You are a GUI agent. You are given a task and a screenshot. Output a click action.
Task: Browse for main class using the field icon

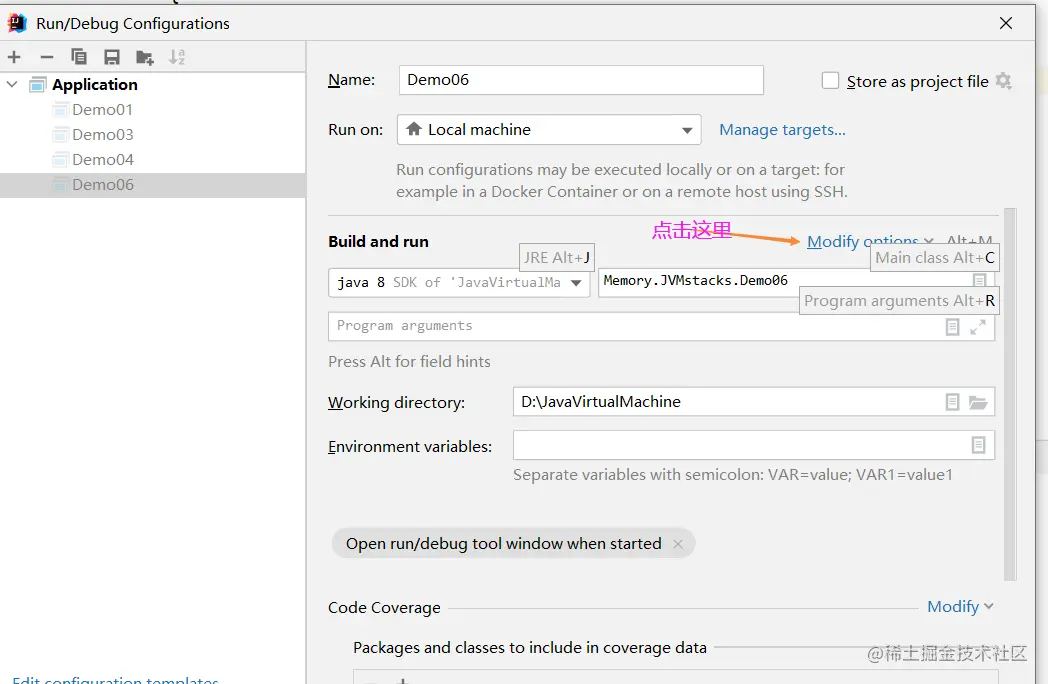pyautogui.click(x=979, y=281)
